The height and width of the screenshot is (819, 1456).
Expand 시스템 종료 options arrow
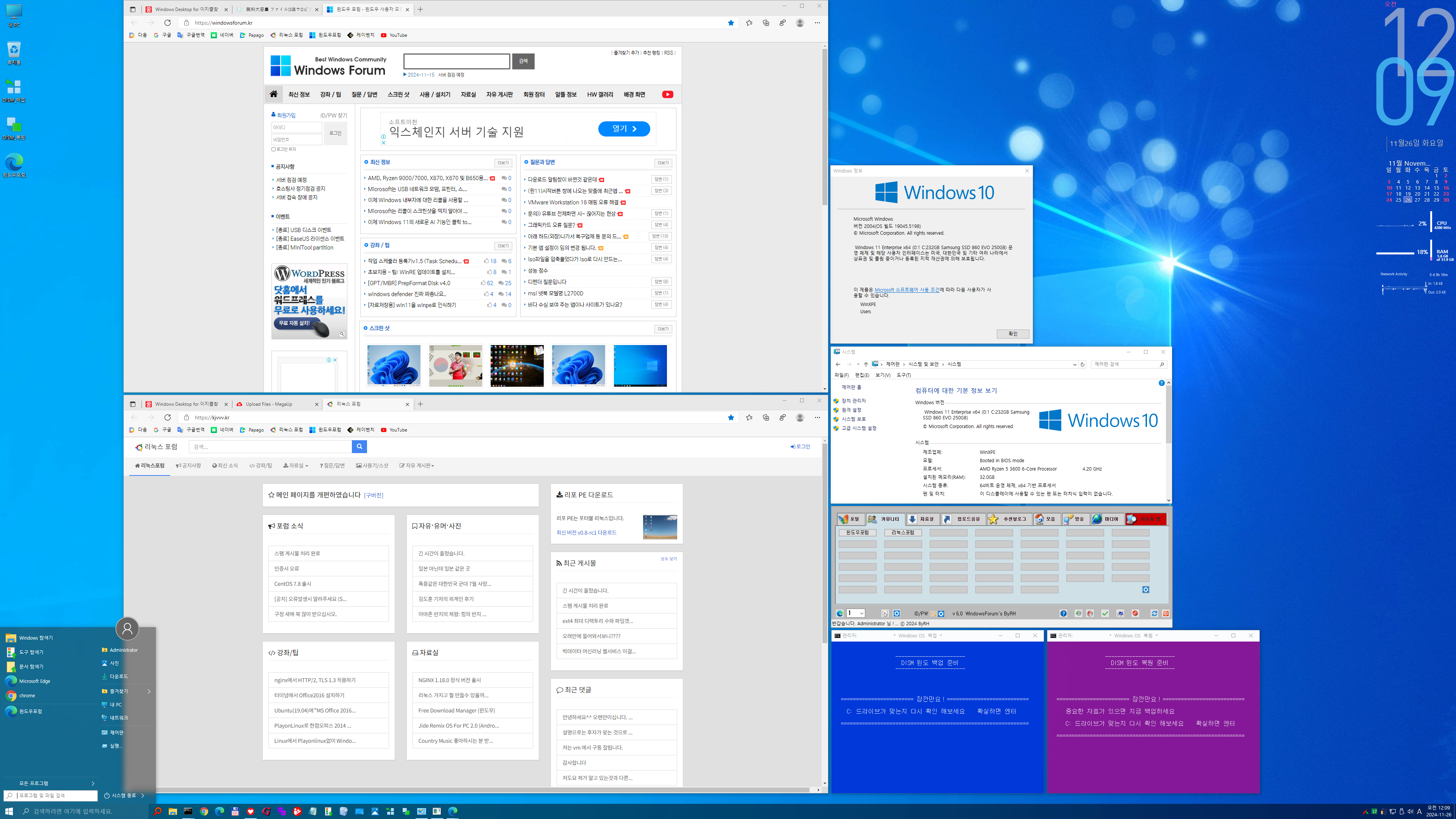[143, 795]
